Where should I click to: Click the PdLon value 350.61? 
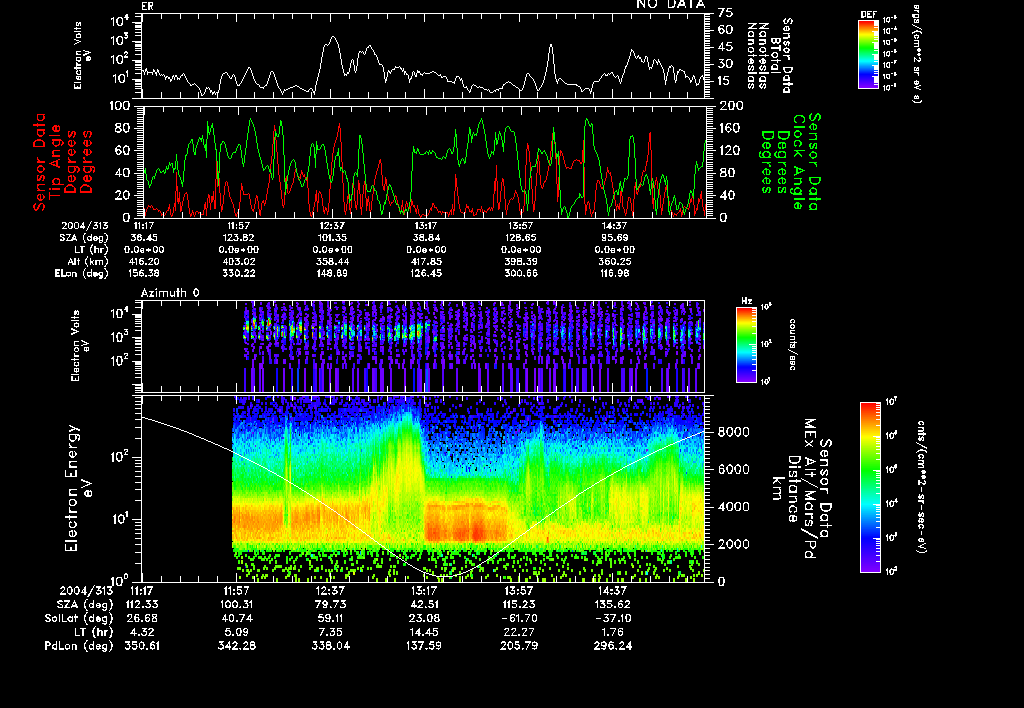click(141, 646)
